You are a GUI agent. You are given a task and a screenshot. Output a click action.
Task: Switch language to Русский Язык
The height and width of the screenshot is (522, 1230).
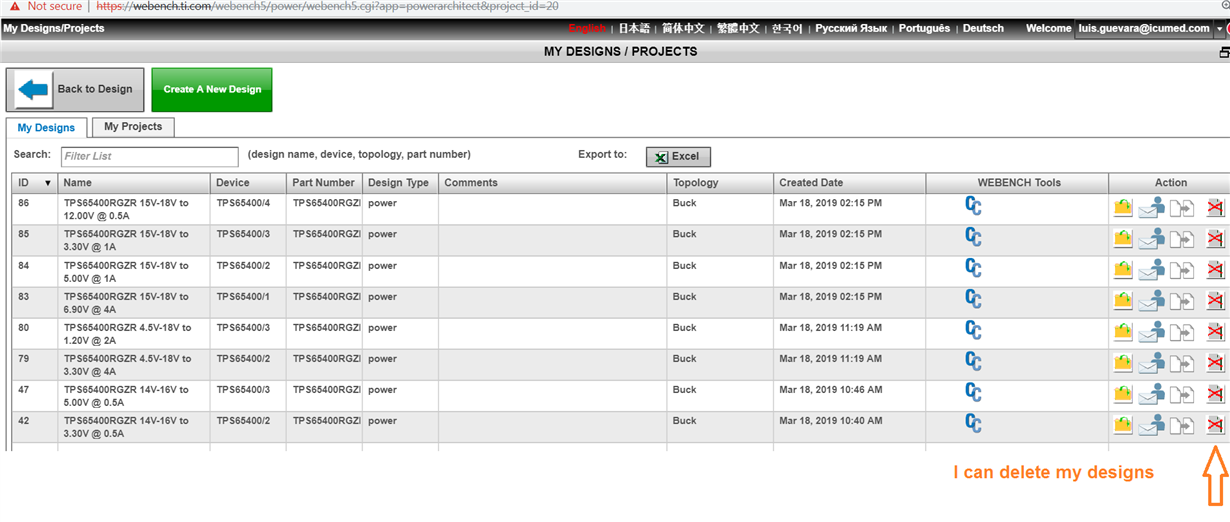[x=851, y=28]
